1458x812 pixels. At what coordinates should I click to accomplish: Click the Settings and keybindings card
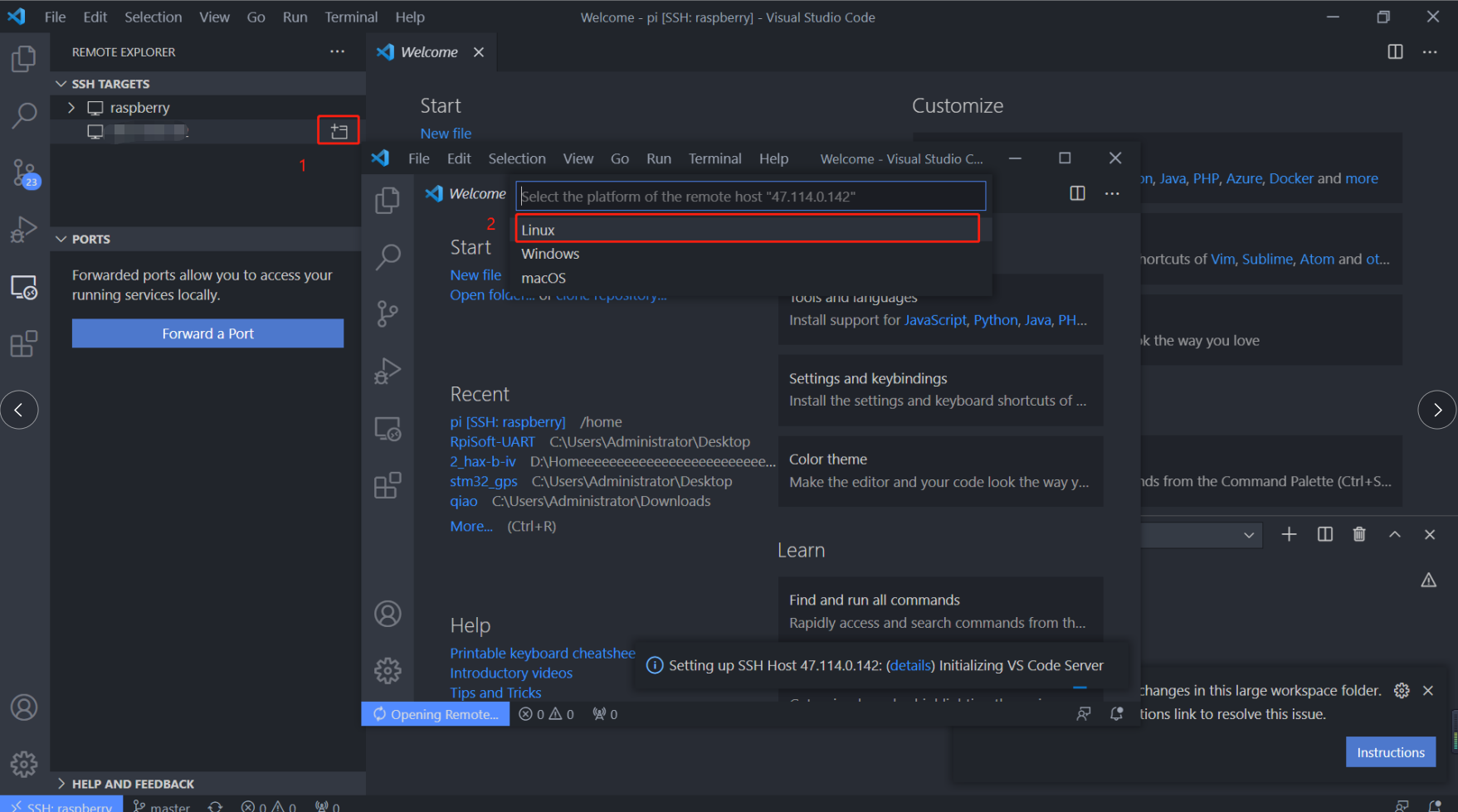(x=940, y=390)
